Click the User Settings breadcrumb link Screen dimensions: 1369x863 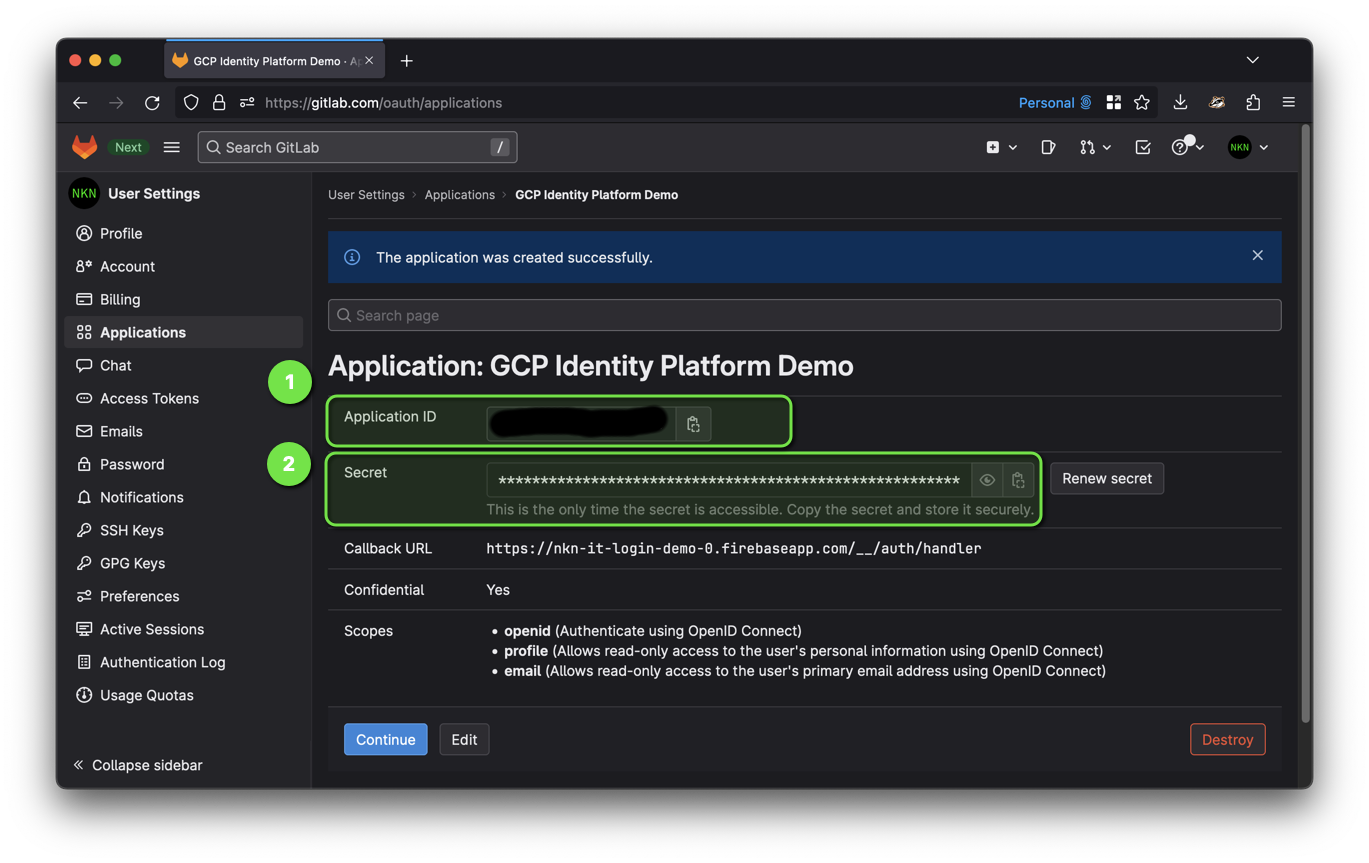tap(366, 195)
